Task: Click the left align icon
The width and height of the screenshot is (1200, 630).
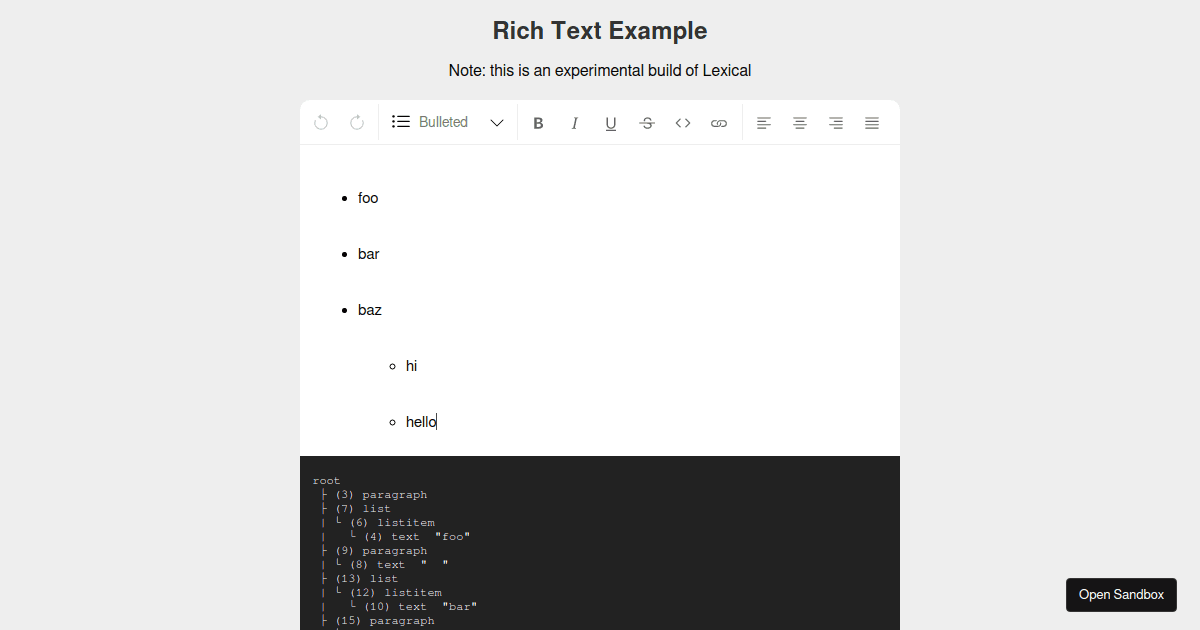Action: (x=764, y=122)
